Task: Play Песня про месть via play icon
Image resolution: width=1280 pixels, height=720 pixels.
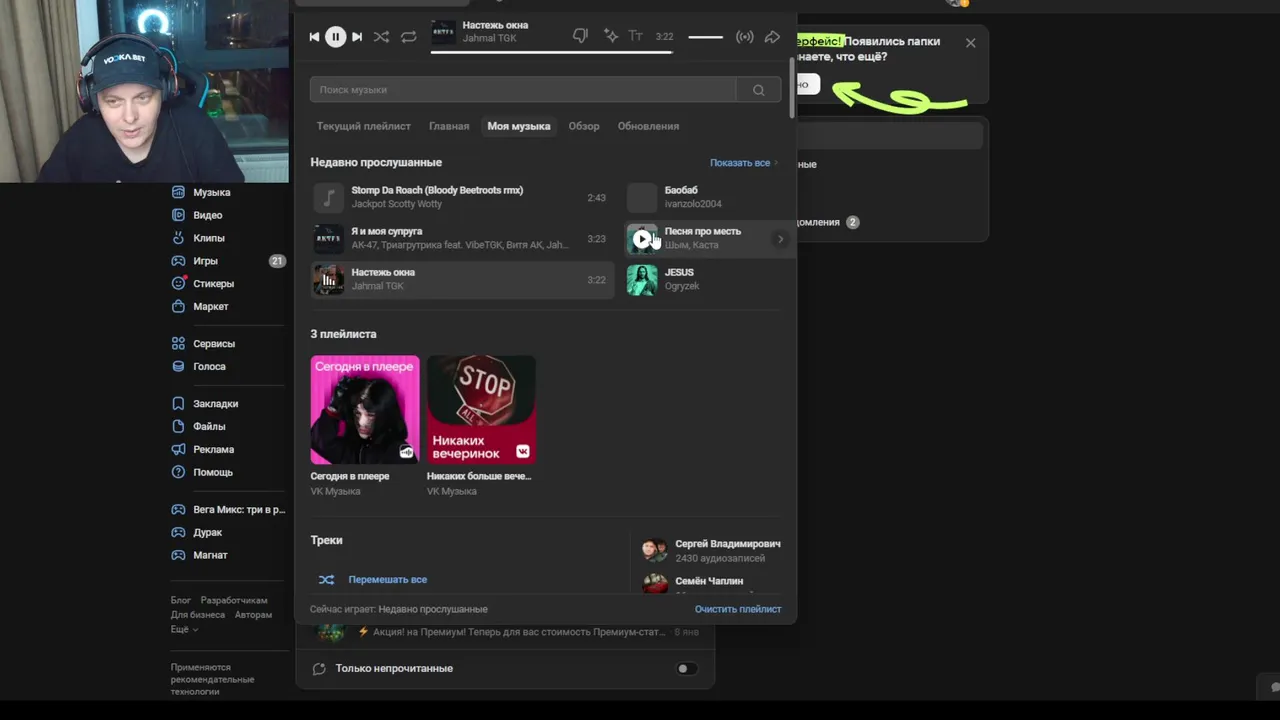Action: (x=642, y=239)
